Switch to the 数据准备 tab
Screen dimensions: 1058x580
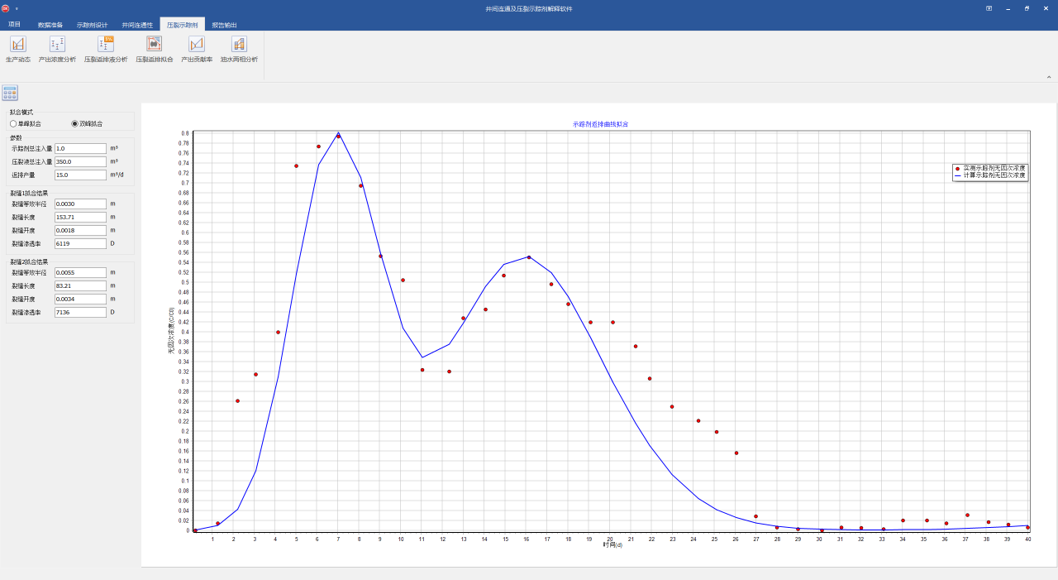click(50, 24)
